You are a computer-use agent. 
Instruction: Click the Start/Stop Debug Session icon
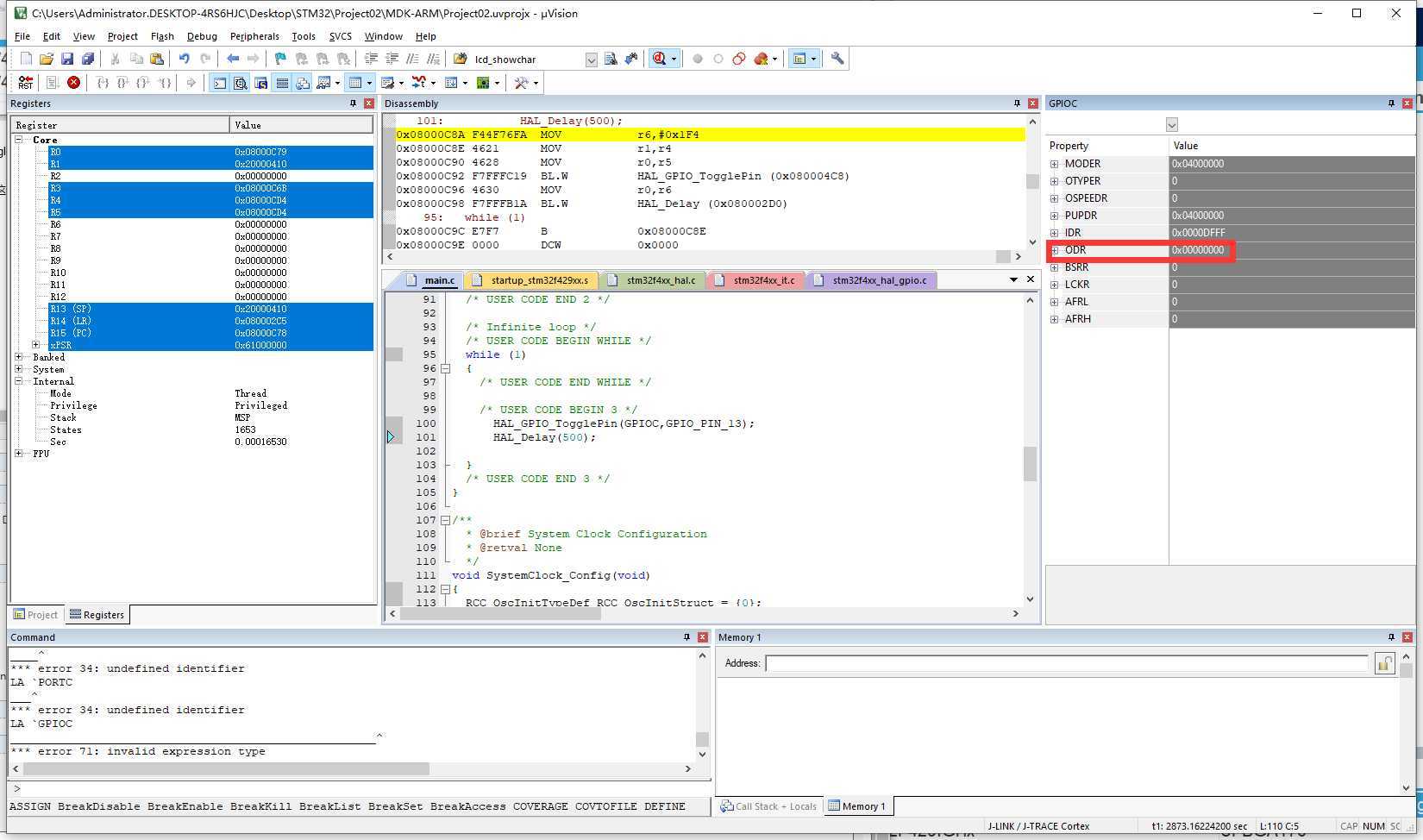660,59
